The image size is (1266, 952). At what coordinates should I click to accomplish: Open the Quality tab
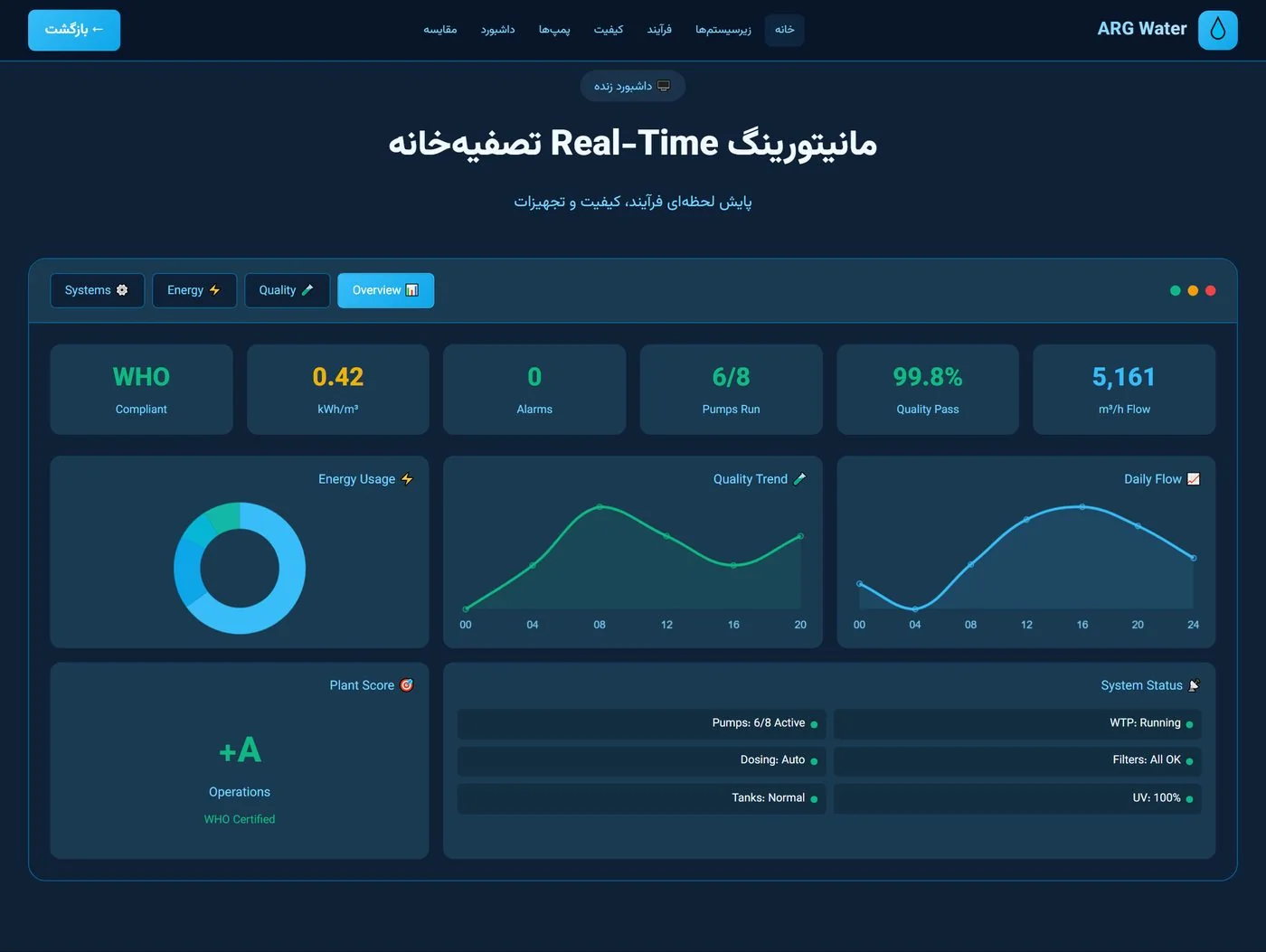pos(287,290)
